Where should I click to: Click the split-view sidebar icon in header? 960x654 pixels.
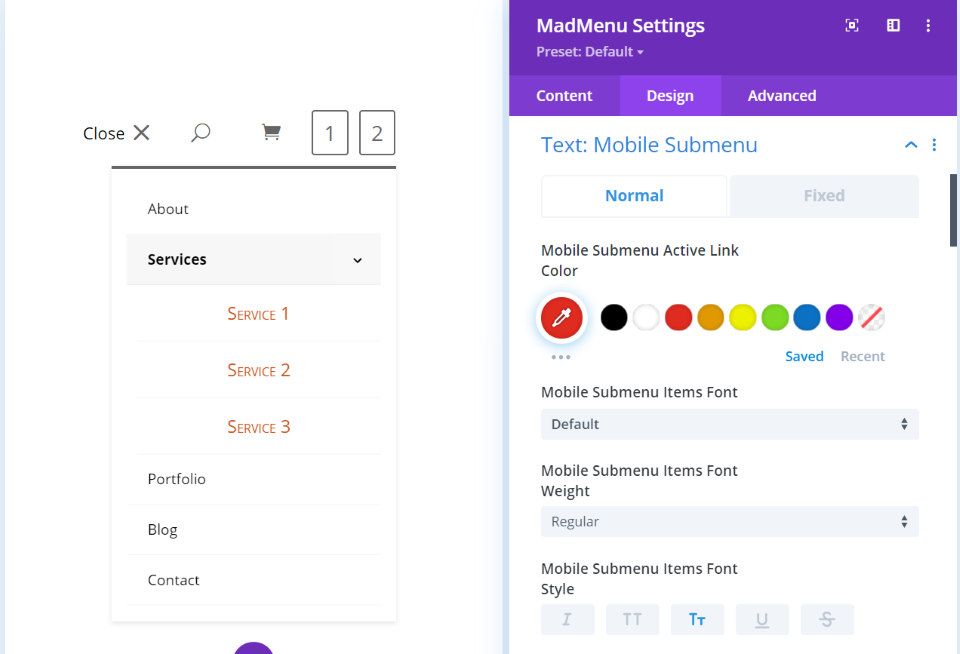893,26
